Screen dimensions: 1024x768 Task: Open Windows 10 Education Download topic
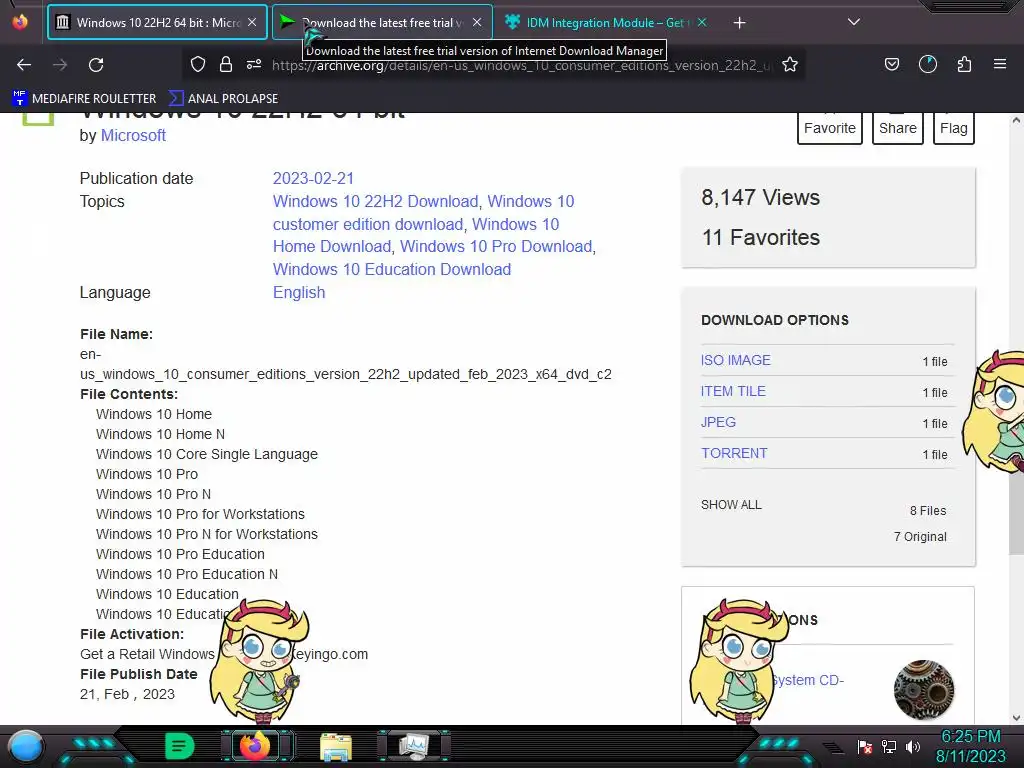pyautogui.click(x=392, y=269)
